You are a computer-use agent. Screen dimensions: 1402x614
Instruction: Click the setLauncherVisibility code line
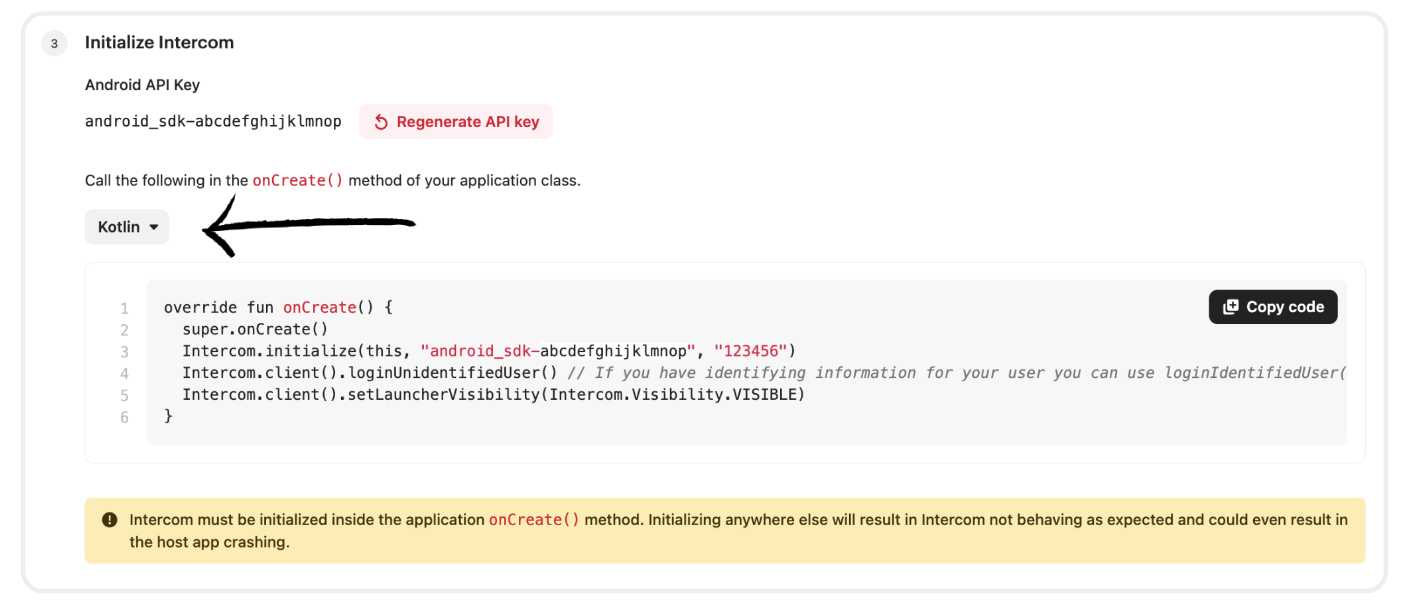pyautogui.click(x=493, y=395)
